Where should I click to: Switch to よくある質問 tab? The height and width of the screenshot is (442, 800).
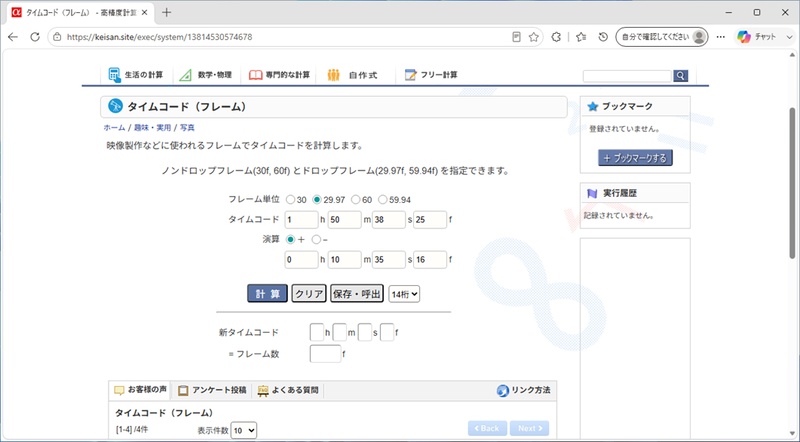coord(288,390)
